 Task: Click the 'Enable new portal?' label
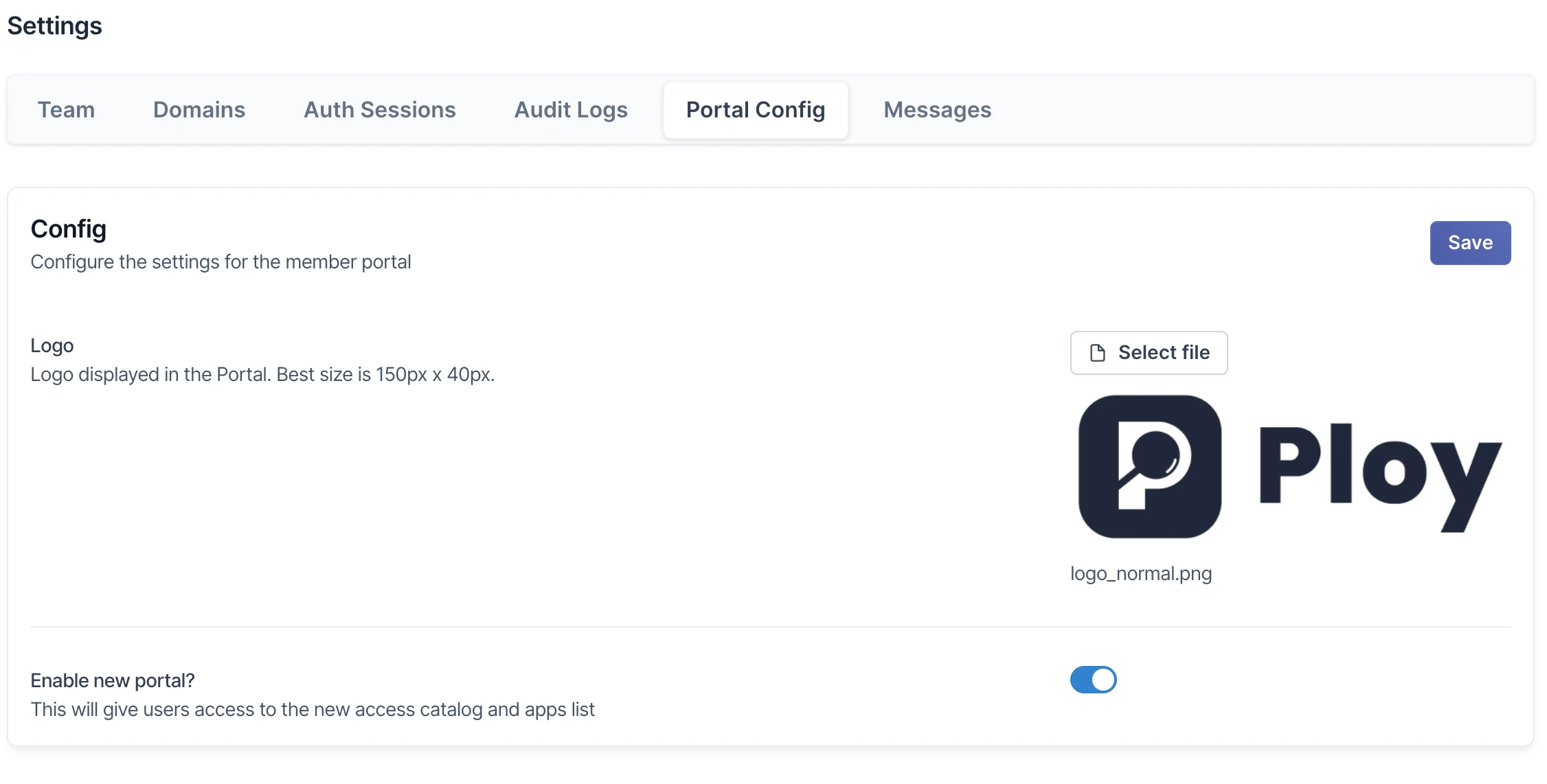pos(113,680)
